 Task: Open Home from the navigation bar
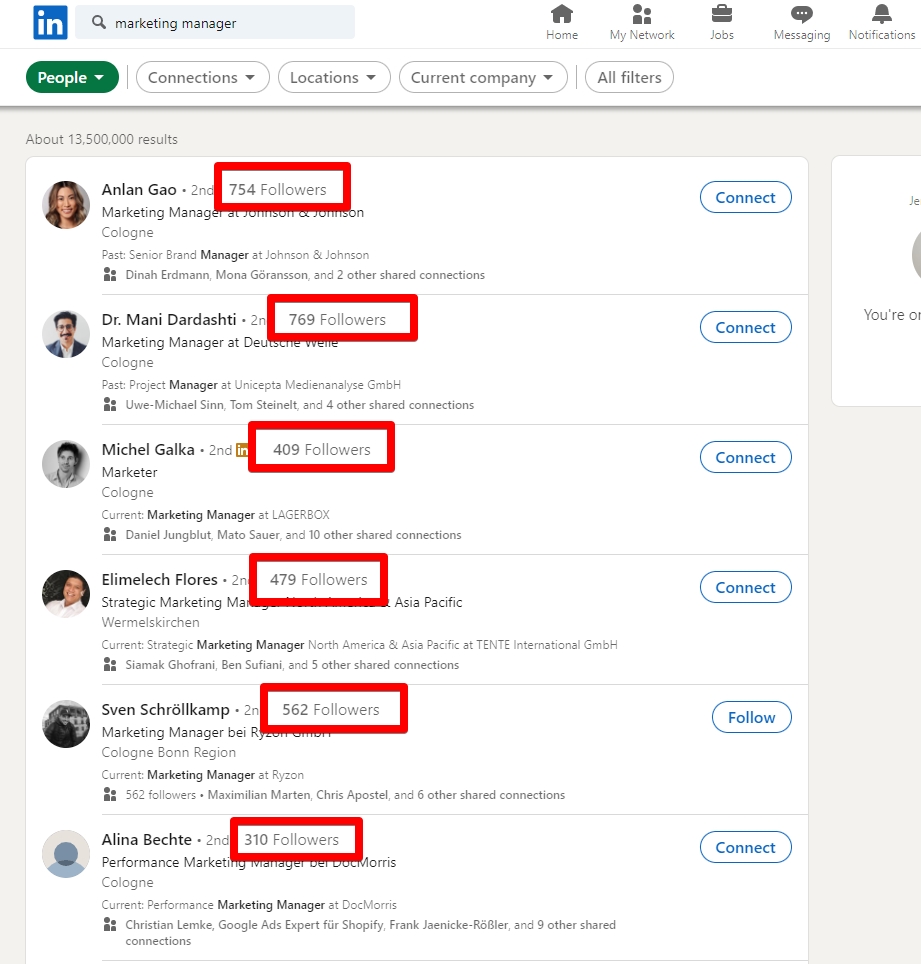pyautogui.click(x=562, y=23)
